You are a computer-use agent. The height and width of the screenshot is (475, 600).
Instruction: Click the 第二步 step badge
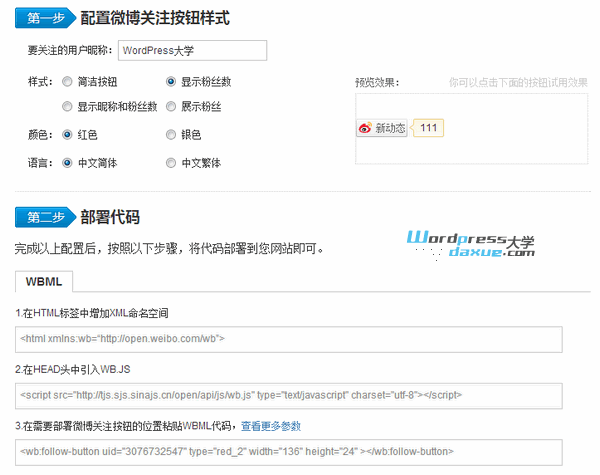(x=46, y=217)
